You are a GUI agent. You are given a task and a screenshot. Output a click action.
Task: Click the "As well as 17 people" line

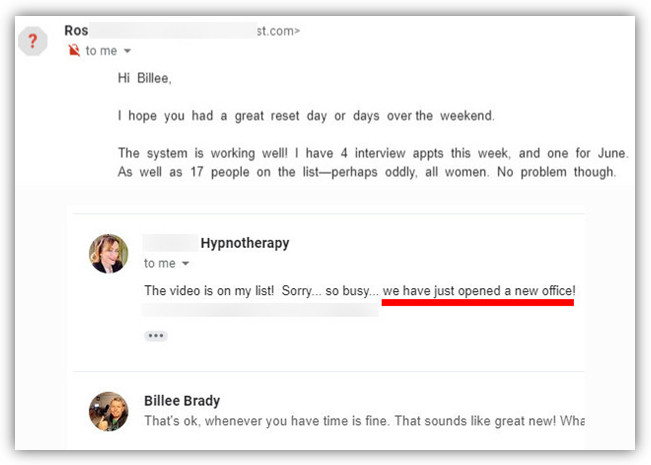pos(370,172)
